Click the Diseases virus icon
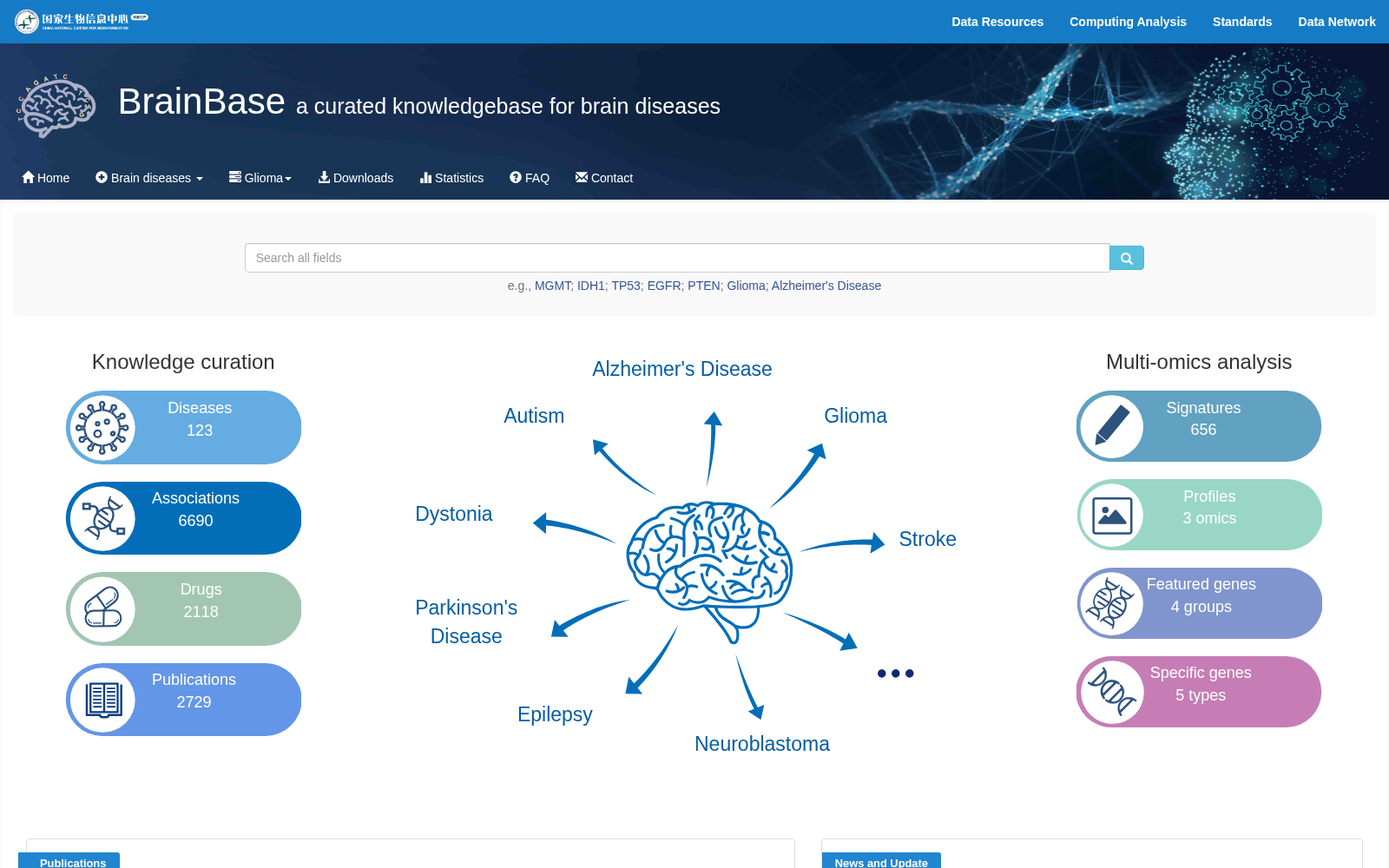Screen dimensions: 1389x868 (x=102, y=428)
